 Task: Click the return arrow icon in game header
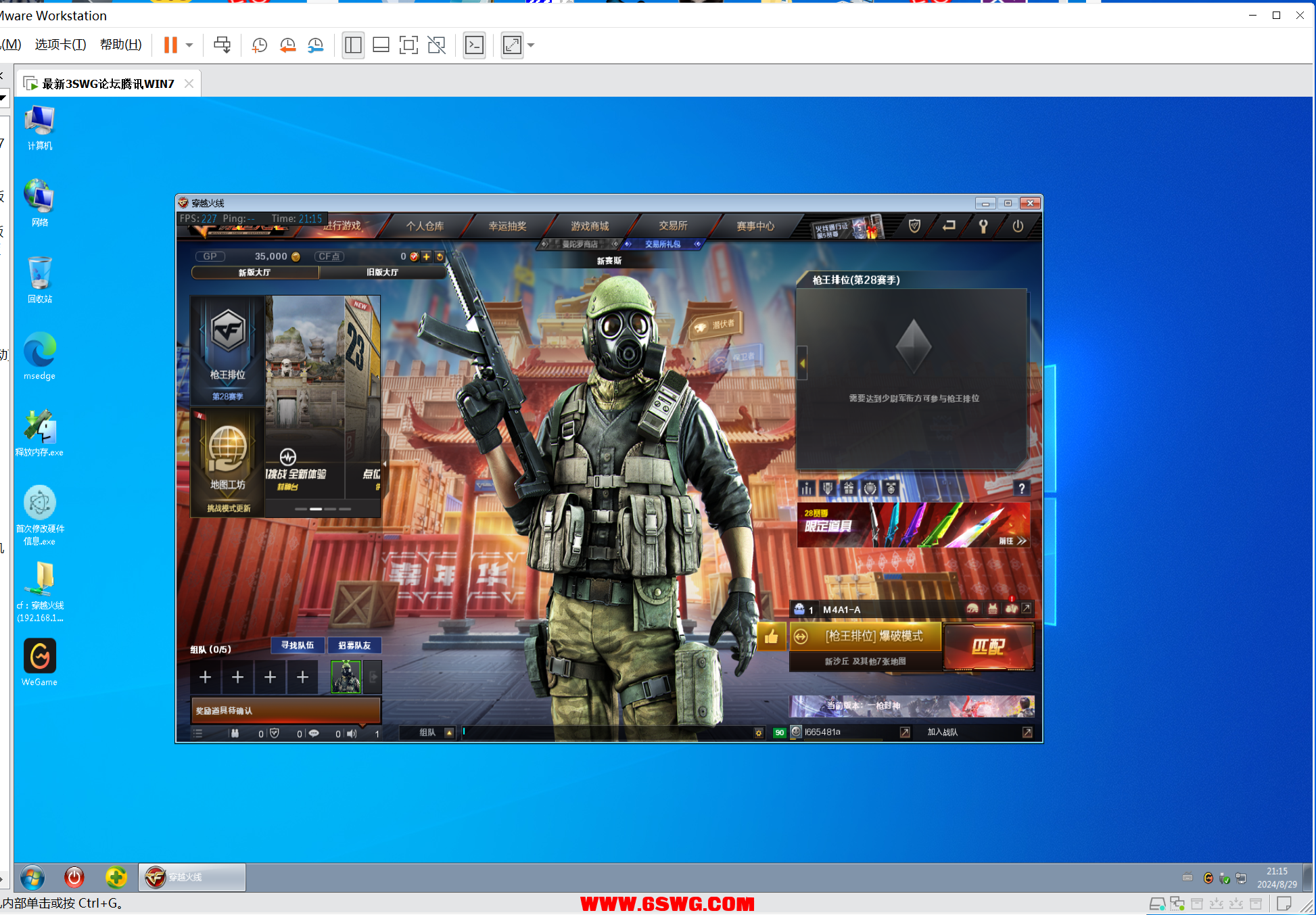pos(949,226)
